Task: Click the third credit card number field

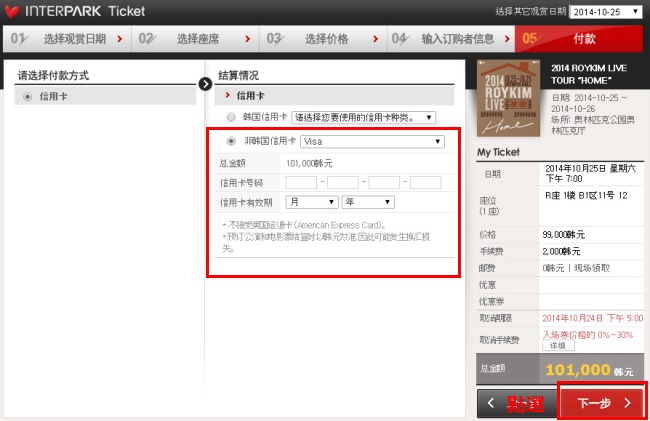Action: click(x=384, y=182)
